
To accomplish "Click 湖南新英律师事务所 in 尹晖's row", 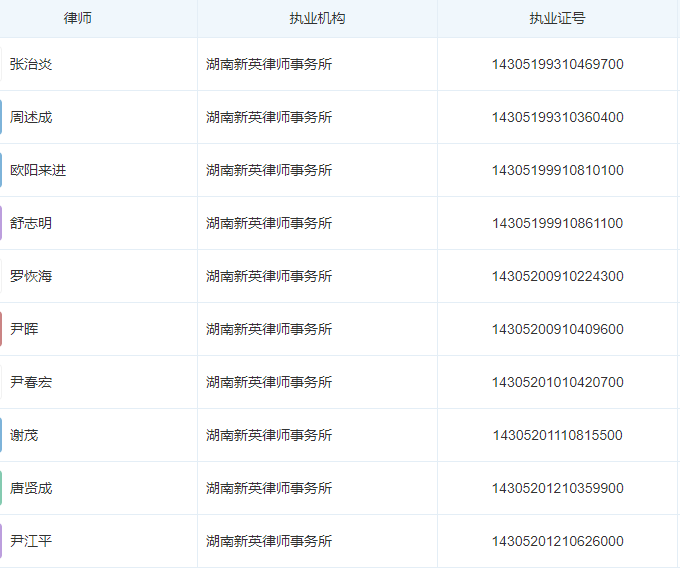I will click(x=269, y=329).
